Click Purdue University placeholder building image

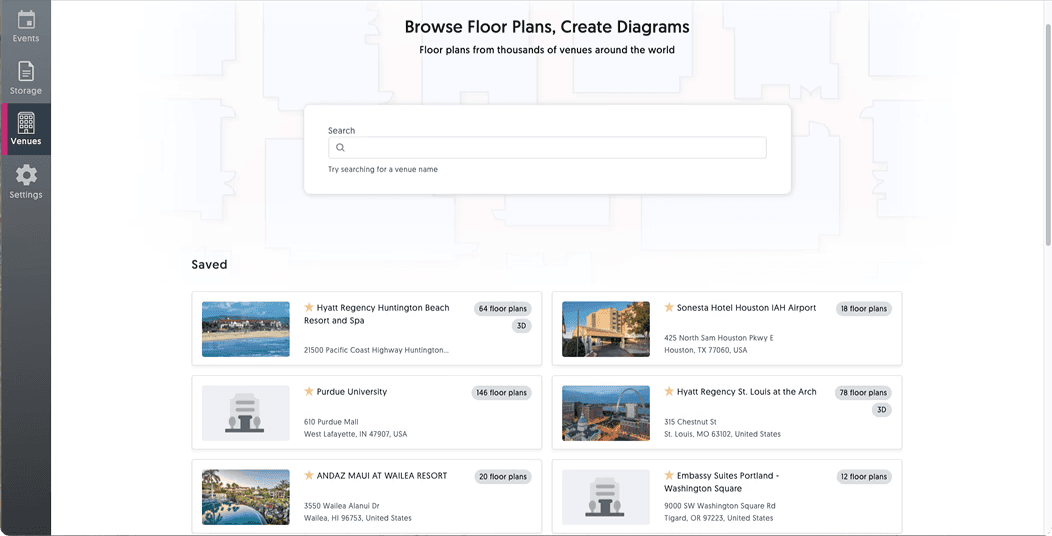click(246, 413)
